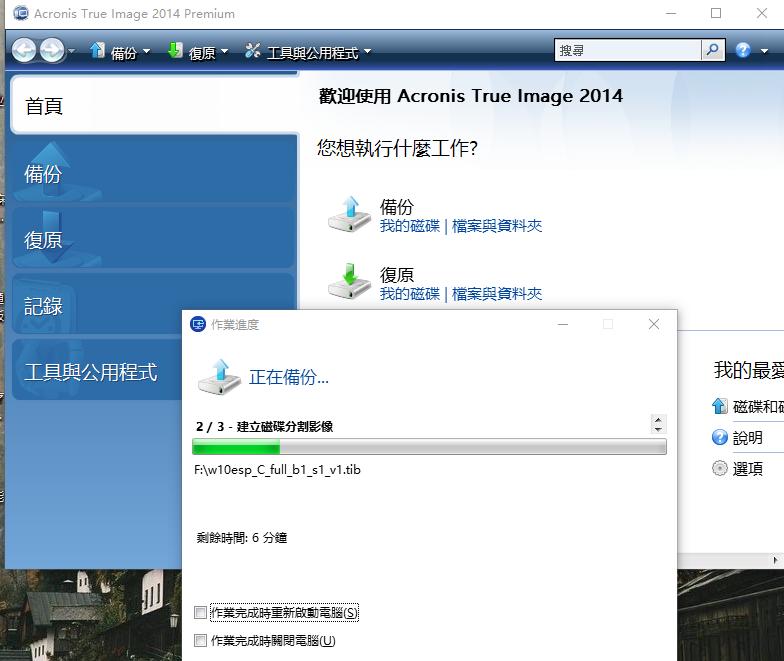
Task: Minimize the Acronis True Image main window
Action: click(x=671, y=13)
